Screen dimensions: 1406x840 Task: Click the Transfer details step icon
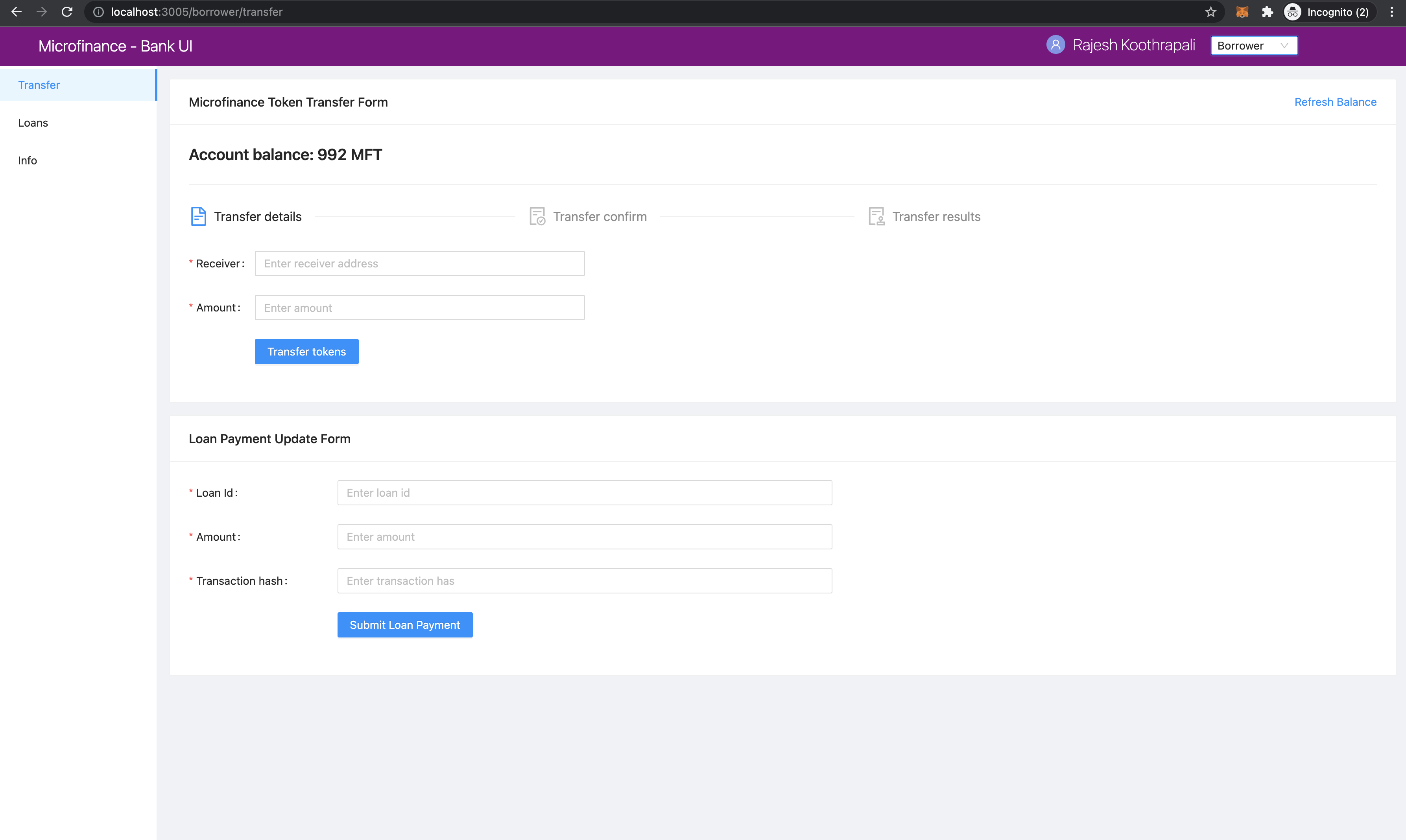tap(198, 216)
